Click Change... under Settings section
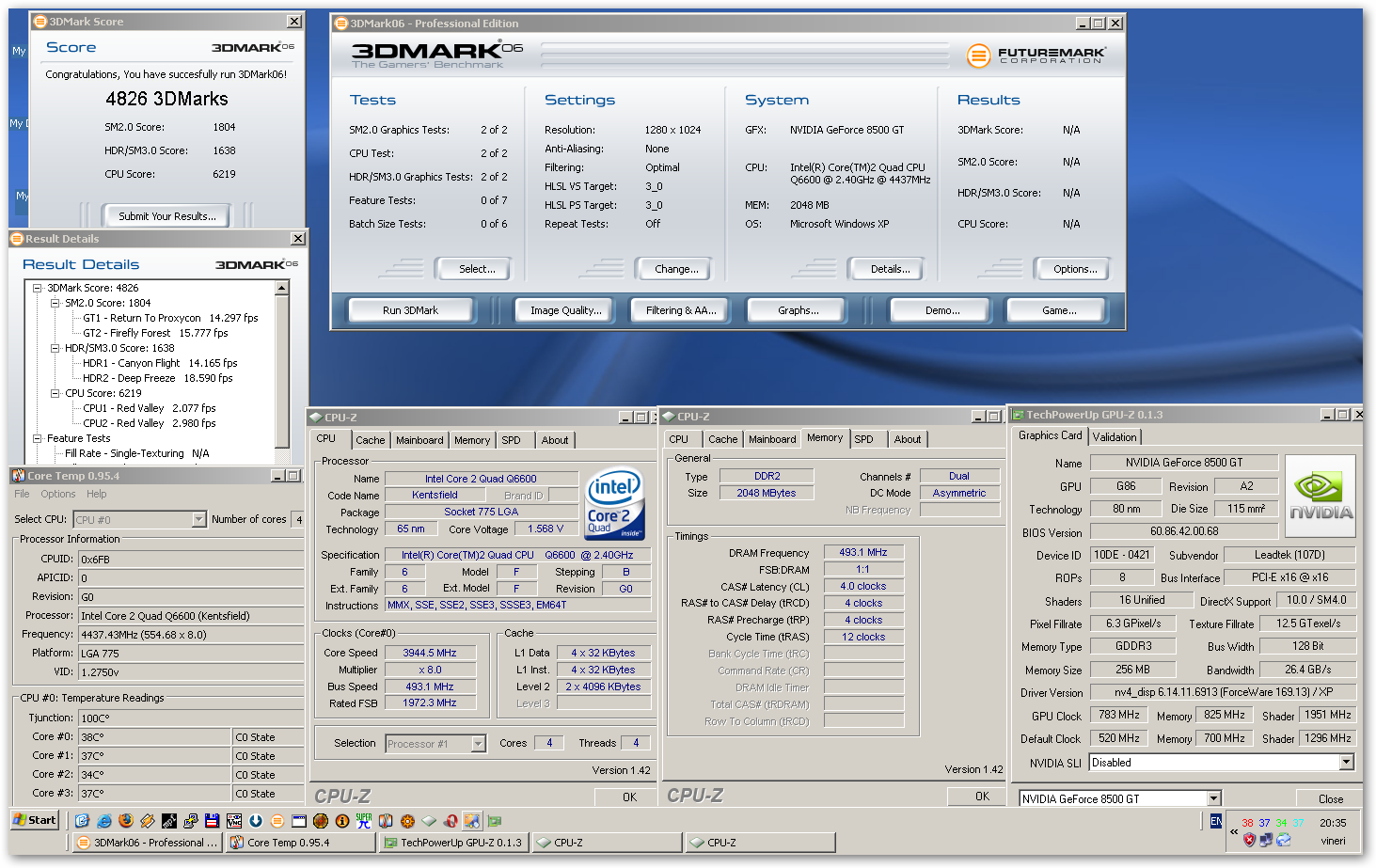 (x=676, y=269)
